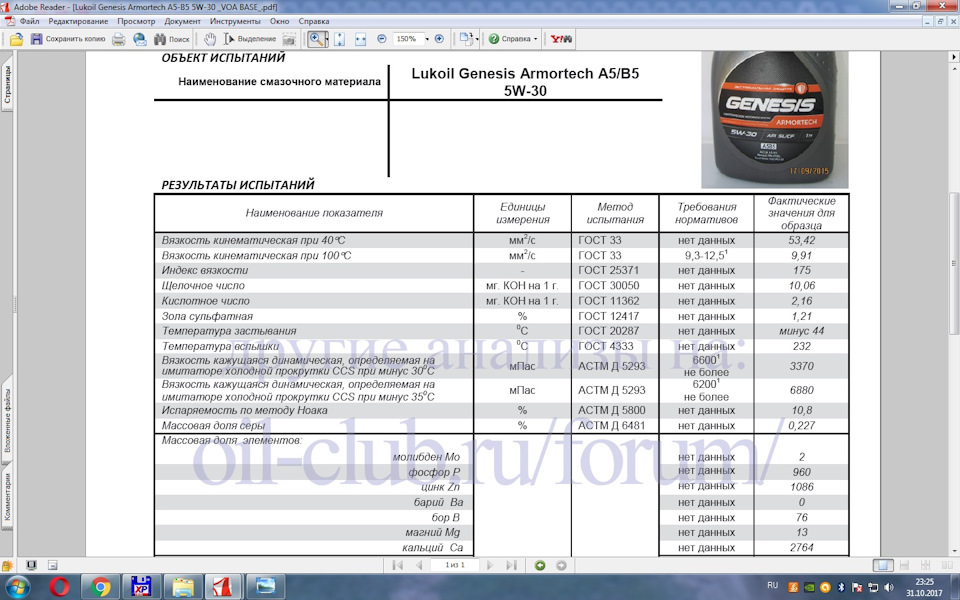Switch to Adobe Reader taskbar button
Image resolution: width=960 pixels, height=600 pixels.
click(223, 587)
